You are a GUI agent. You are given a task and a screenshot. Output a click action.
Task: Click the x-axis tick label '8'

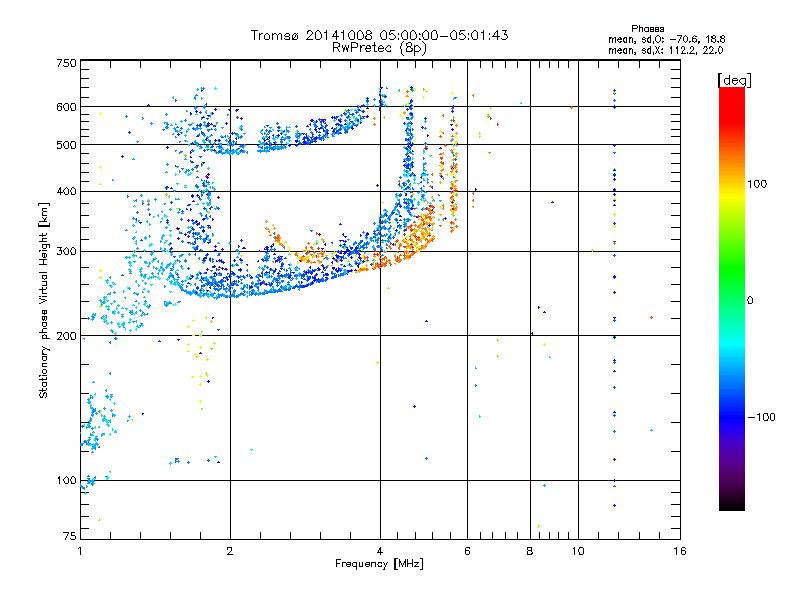pos(530,551)
